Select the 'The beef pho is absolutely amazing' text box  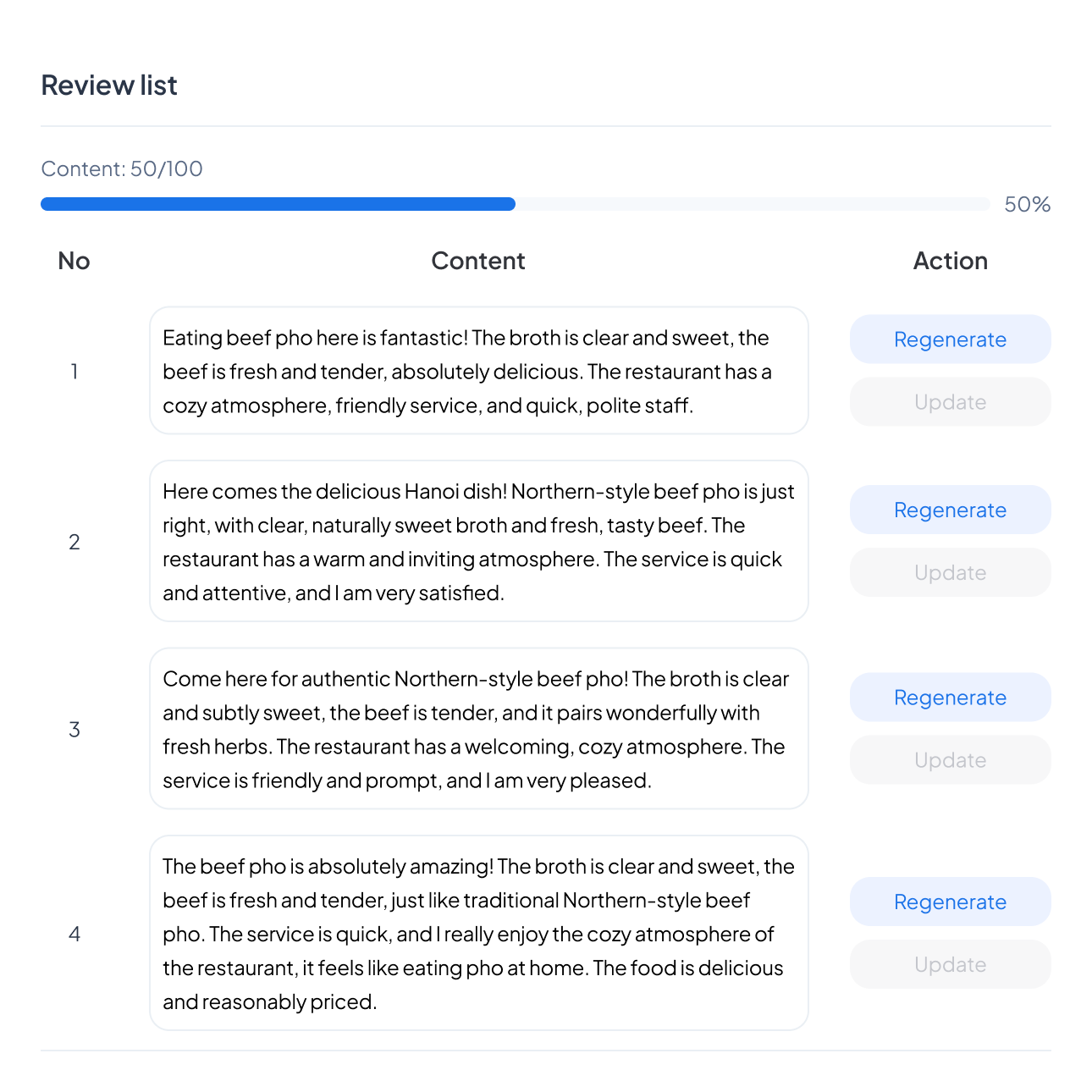click(478, 933)
